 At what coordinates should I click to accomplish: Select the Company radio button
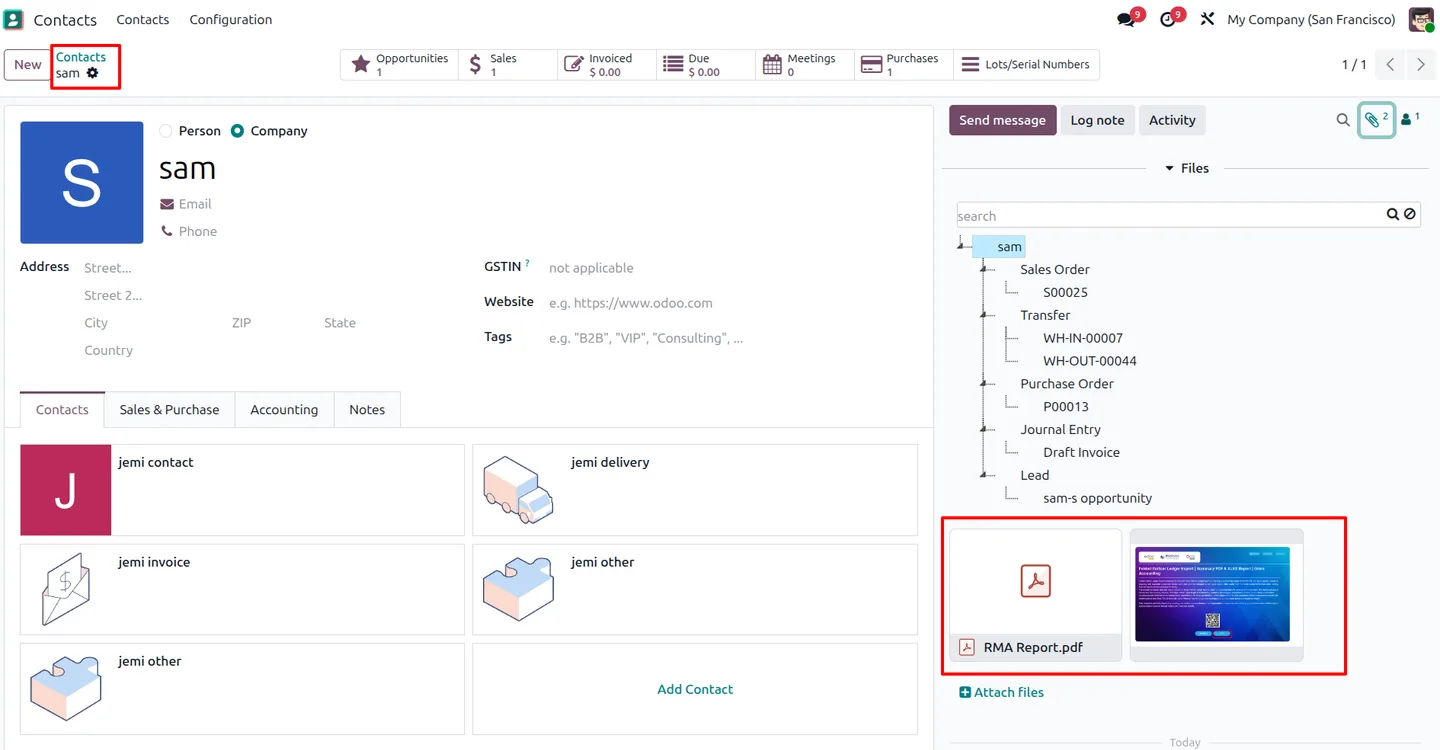point(237,131)
